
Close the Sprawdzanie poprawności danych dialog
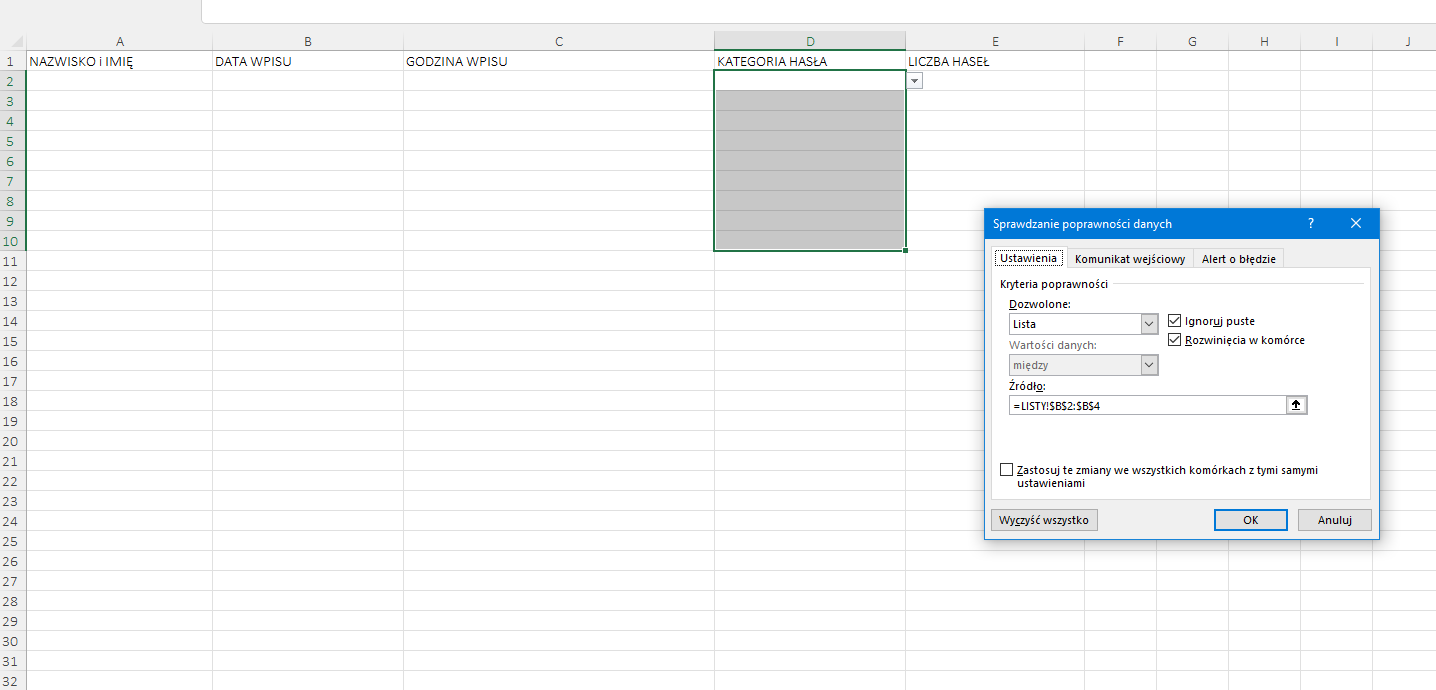(x=1356, y=224)
